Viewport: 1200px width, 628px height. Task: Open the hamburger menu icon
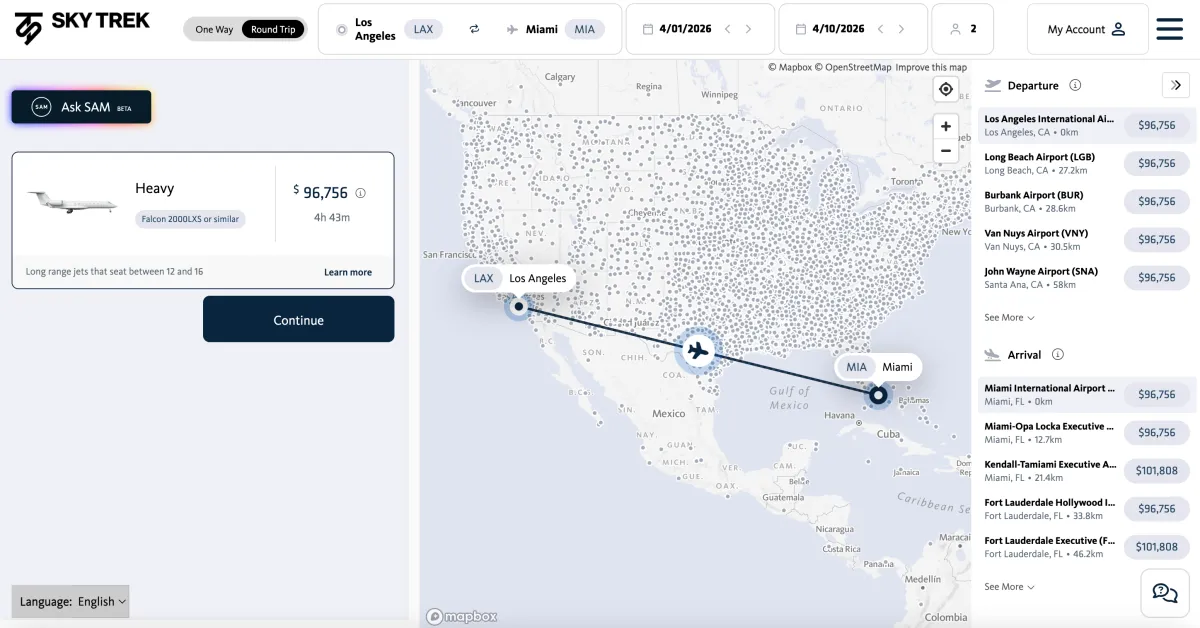click(x=1169, y=29)
